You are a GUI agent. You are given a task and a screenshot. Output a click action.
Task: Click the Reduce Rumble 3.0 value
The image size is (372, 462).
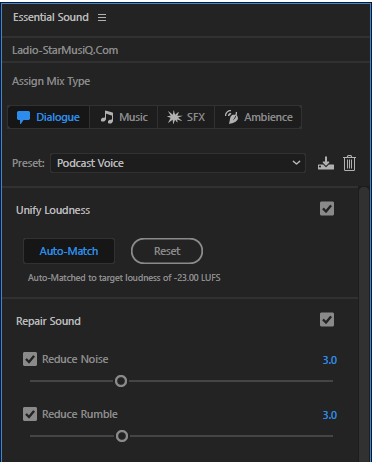330,415
